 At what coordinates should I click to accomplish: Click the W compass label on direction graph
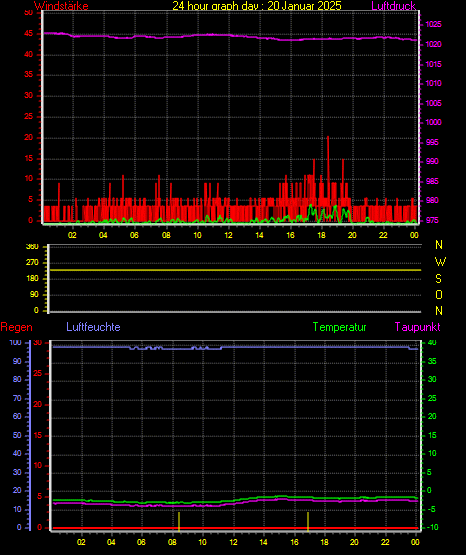440,262
